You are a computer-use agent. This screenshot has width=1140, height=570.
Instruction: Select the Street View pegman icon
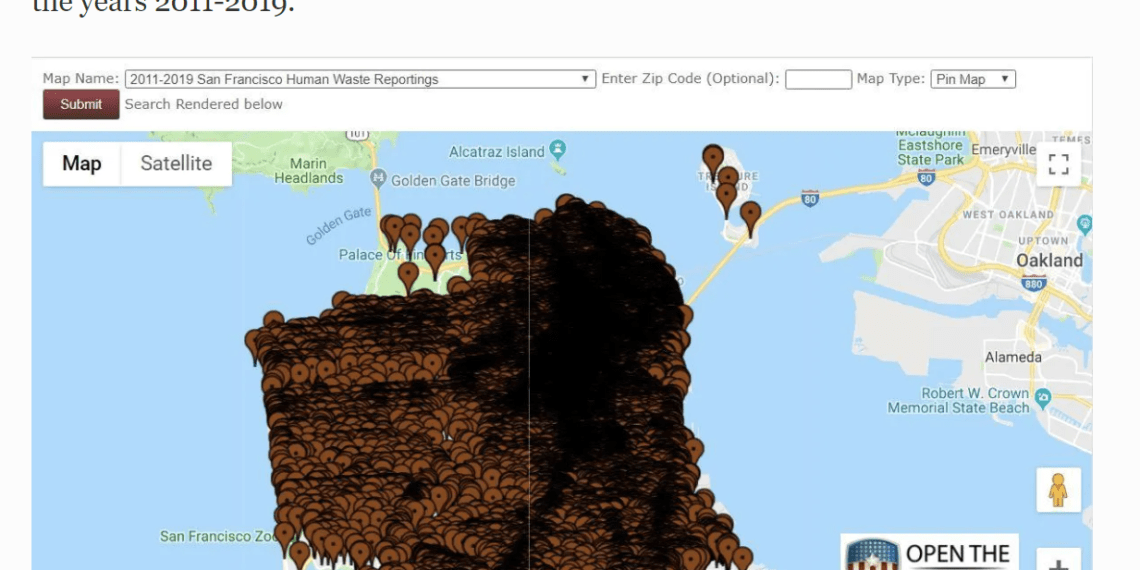click(x=1058, y=490)
